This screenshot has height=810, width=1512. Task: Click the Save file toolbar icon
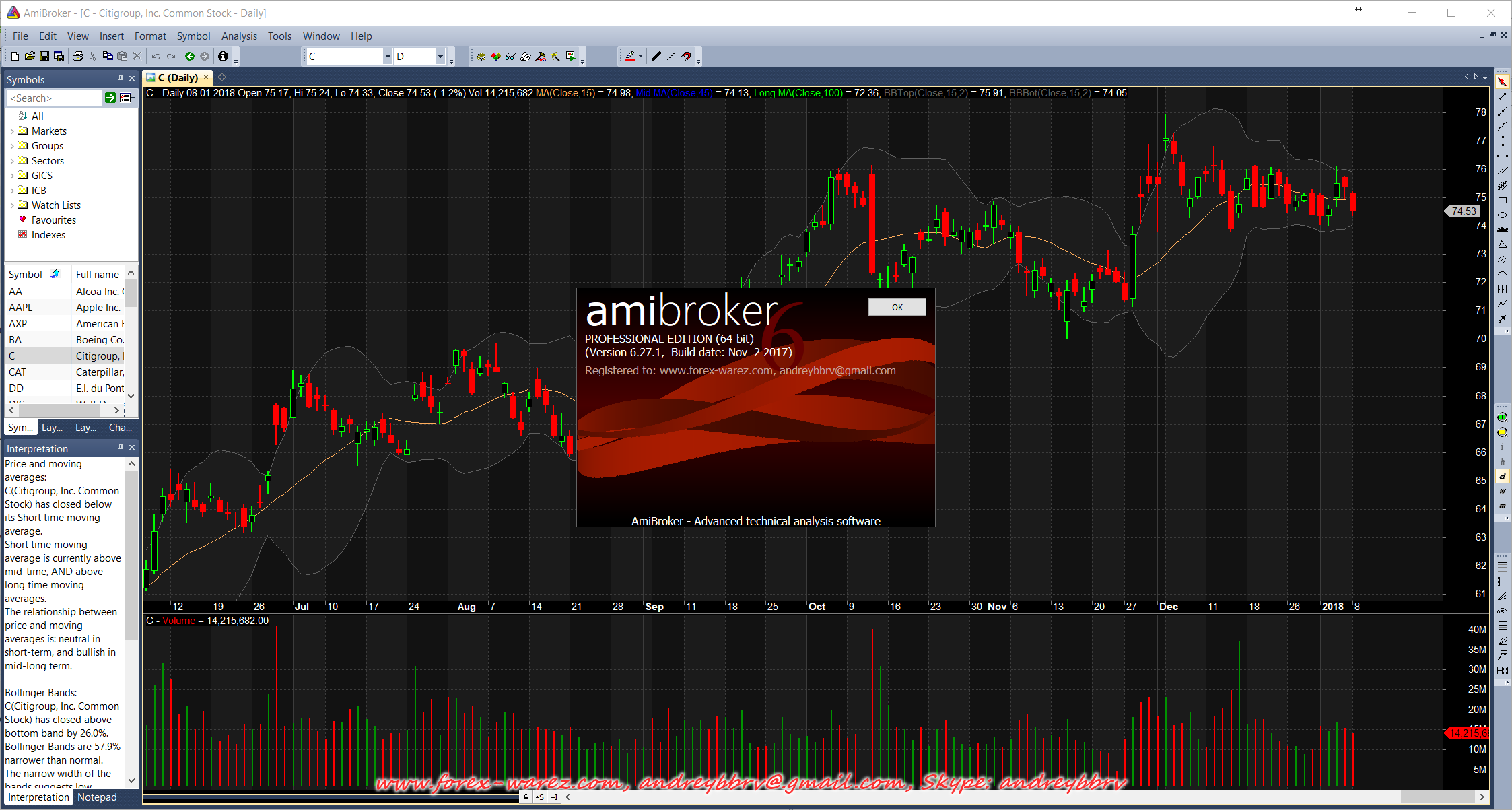tap(44, 57)
